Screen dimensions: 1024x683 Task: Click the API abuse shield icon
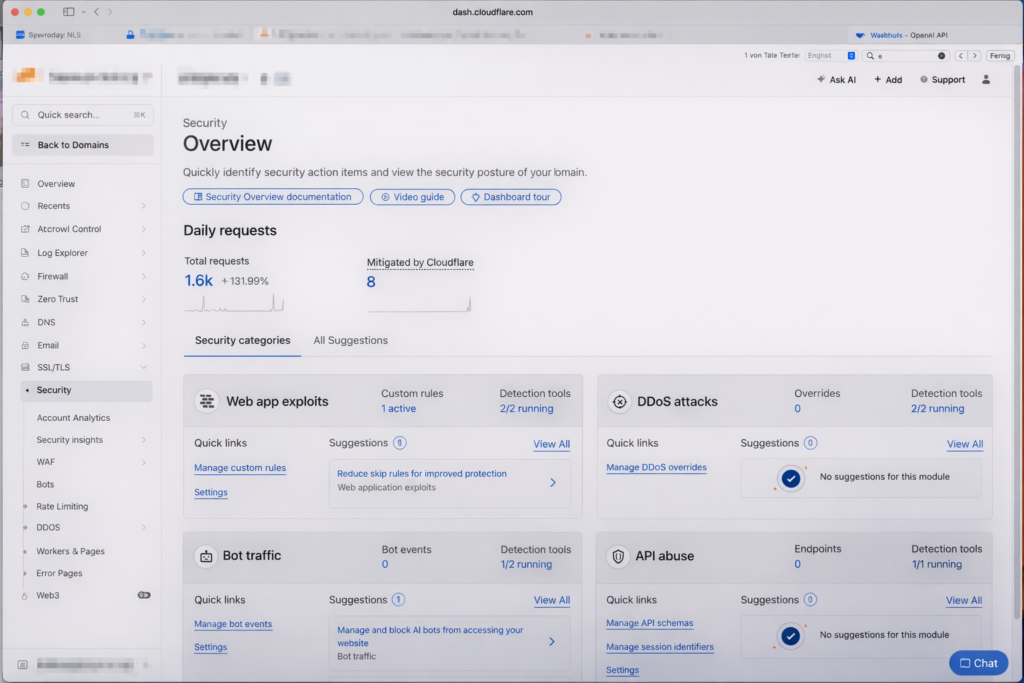618,556
